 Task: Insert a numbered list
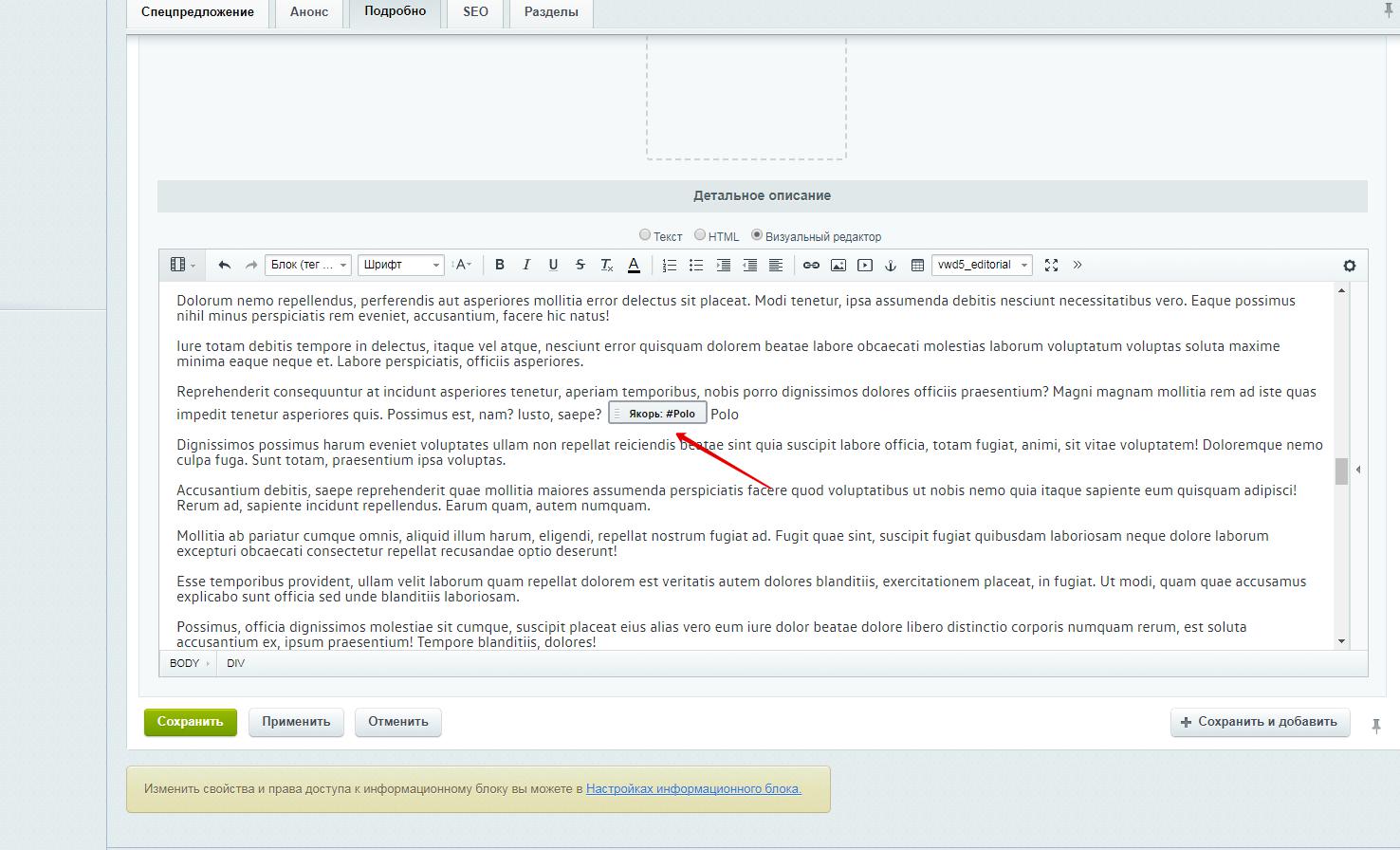point(669,265)
